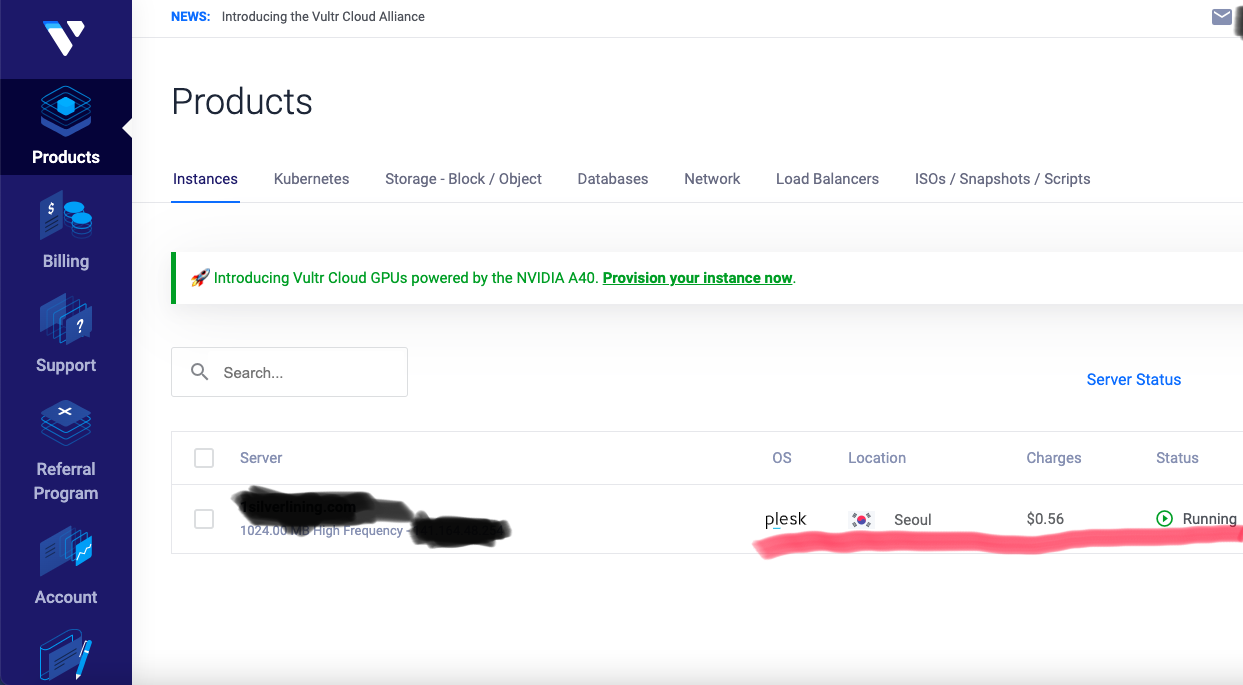Open the Billing sidebar section
Image resolution: width=1243 pixels, height=685 pixels.
pos(66,231)
